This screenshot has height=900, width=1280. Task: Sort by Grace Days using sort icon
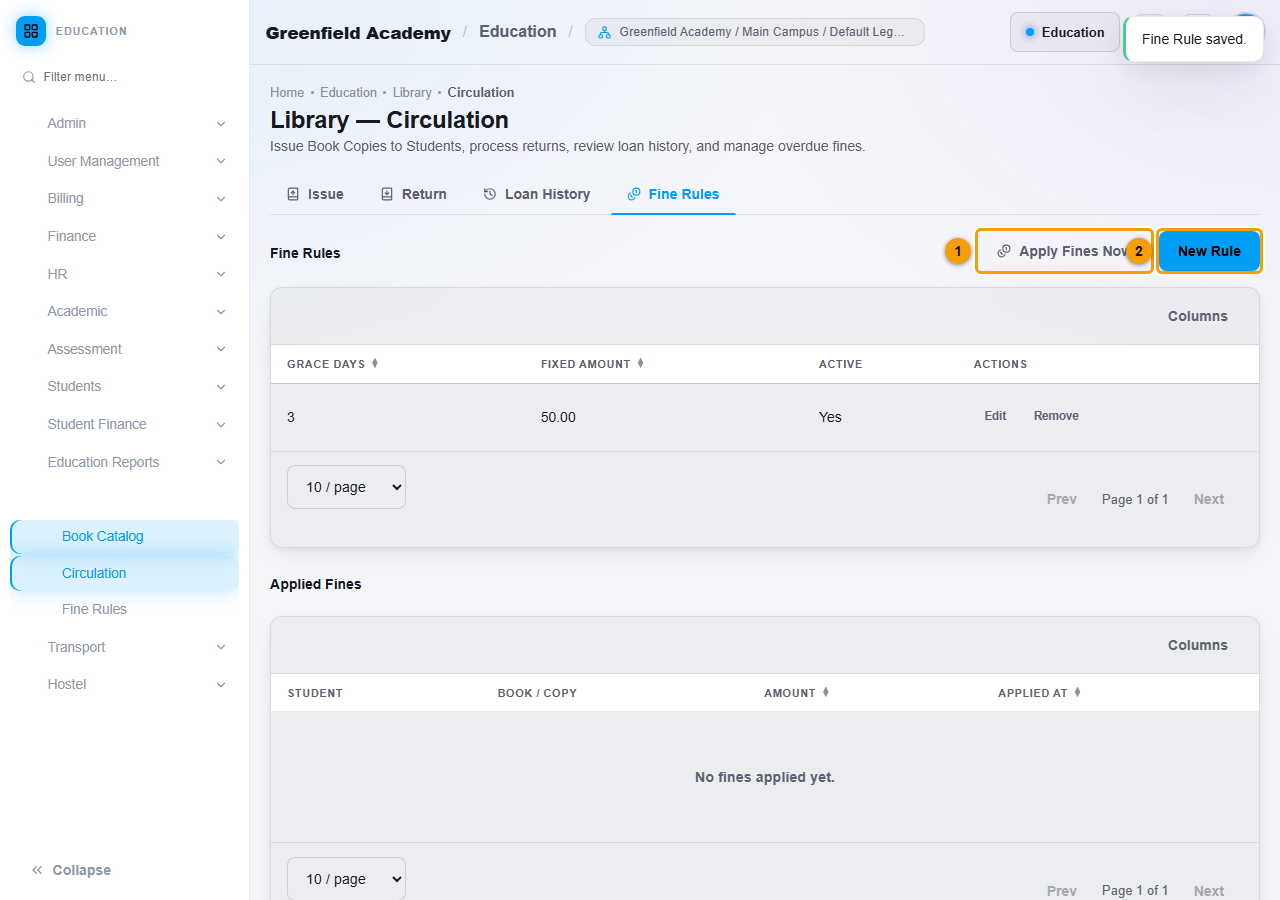(x=375, y=363)
